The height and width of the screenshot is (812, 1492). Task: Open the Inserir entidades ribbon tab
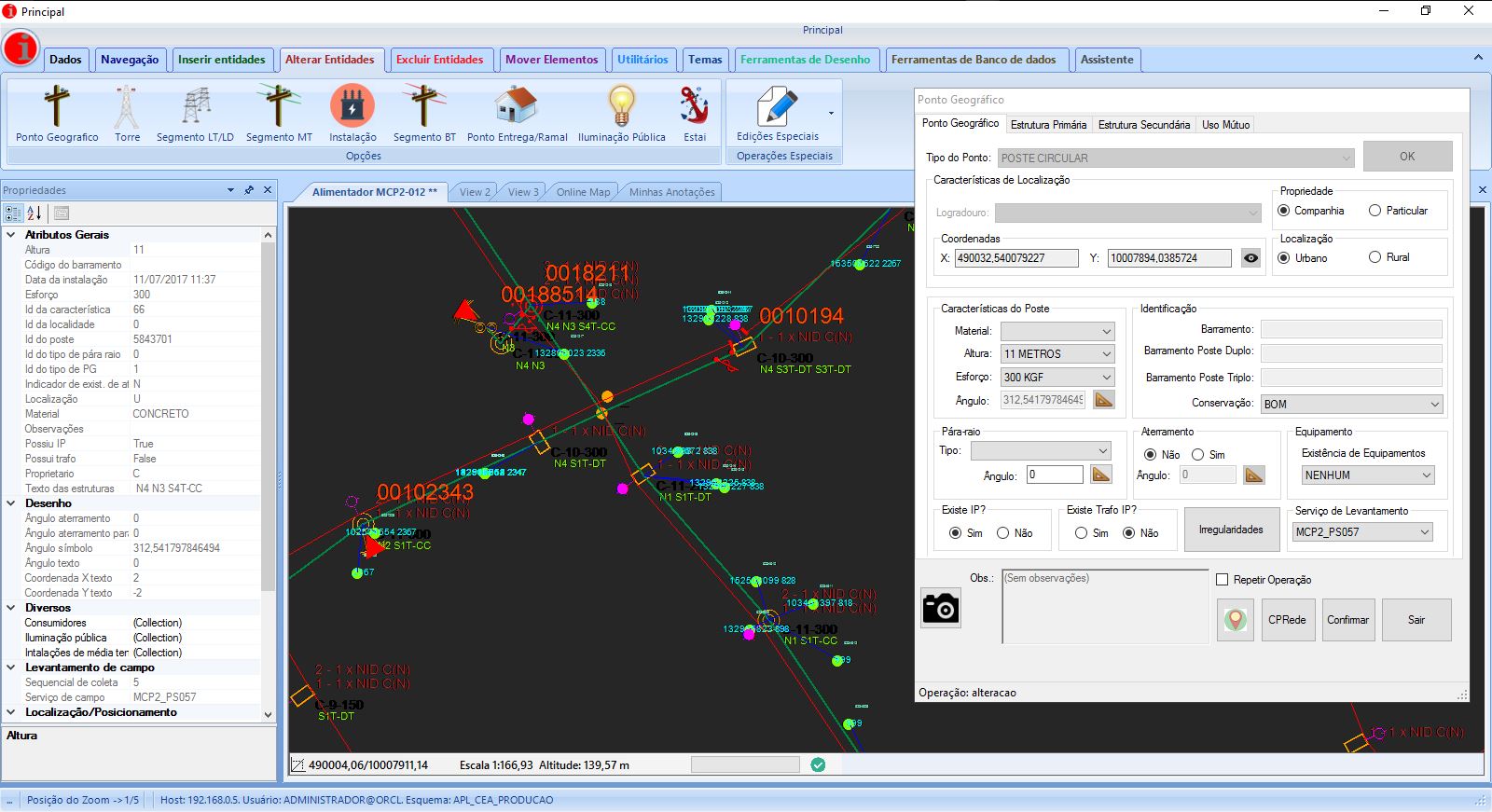click(x=222, y=60)
